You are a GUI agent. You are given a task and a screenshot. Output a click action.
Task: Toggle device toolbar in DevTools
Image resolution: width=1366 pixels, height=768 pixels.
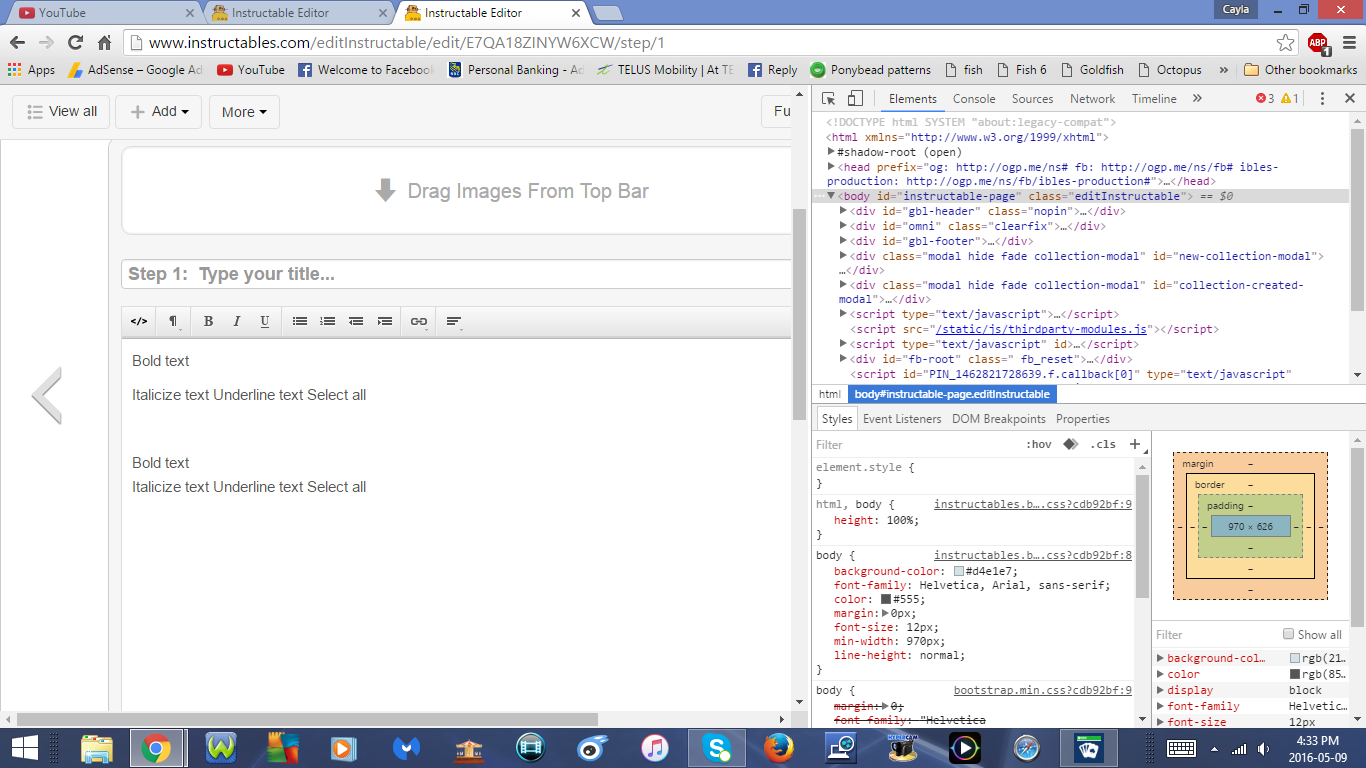coord(855,99)
